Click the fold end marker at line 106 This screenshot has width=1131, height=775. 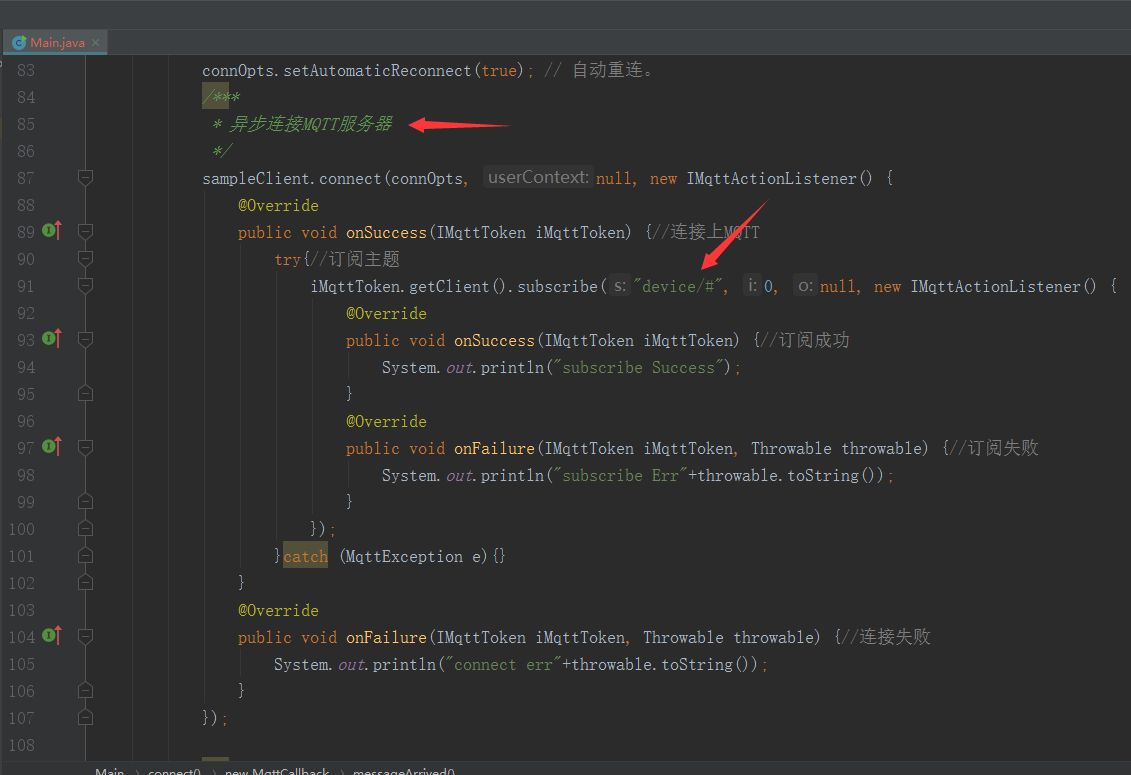pyautogui.click(x=85, y=691)
